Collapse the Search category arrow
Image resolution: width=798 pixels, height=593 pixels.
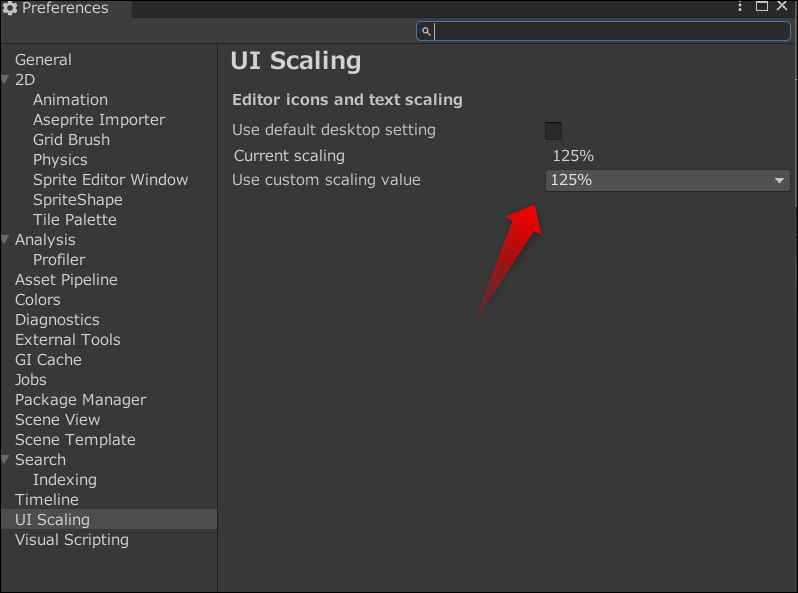pyautogui.click(x=7, y=460)
